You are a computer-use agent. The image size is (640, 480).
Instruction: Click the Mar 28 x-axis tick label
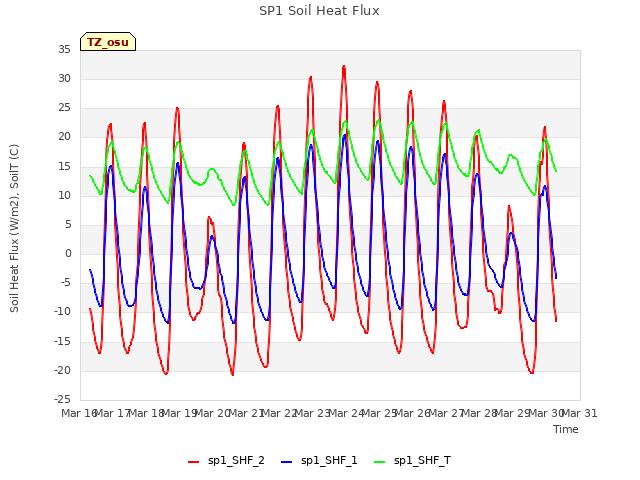tap(480, 413)
